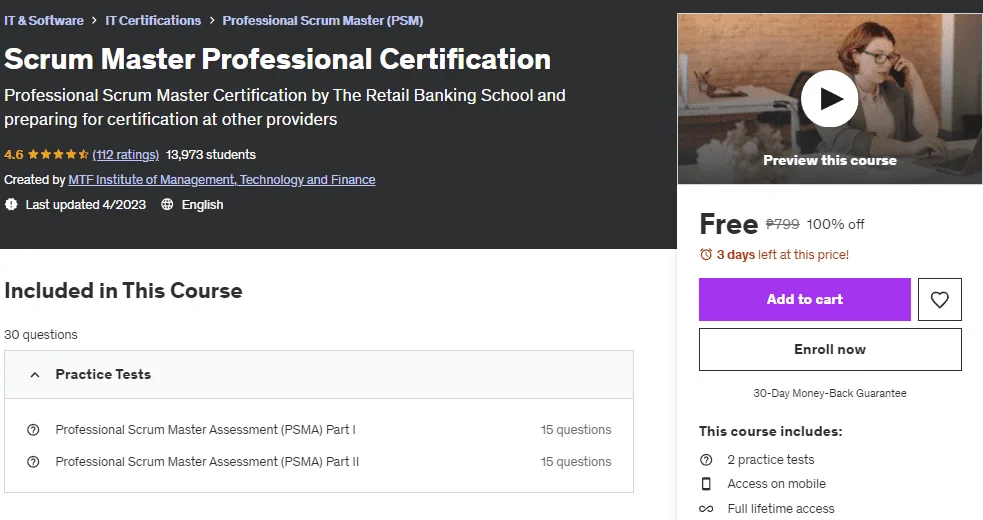The height and width of the screenshot is (520, 983).
Task: Add to cart purple button
Action: pos(804,299)
